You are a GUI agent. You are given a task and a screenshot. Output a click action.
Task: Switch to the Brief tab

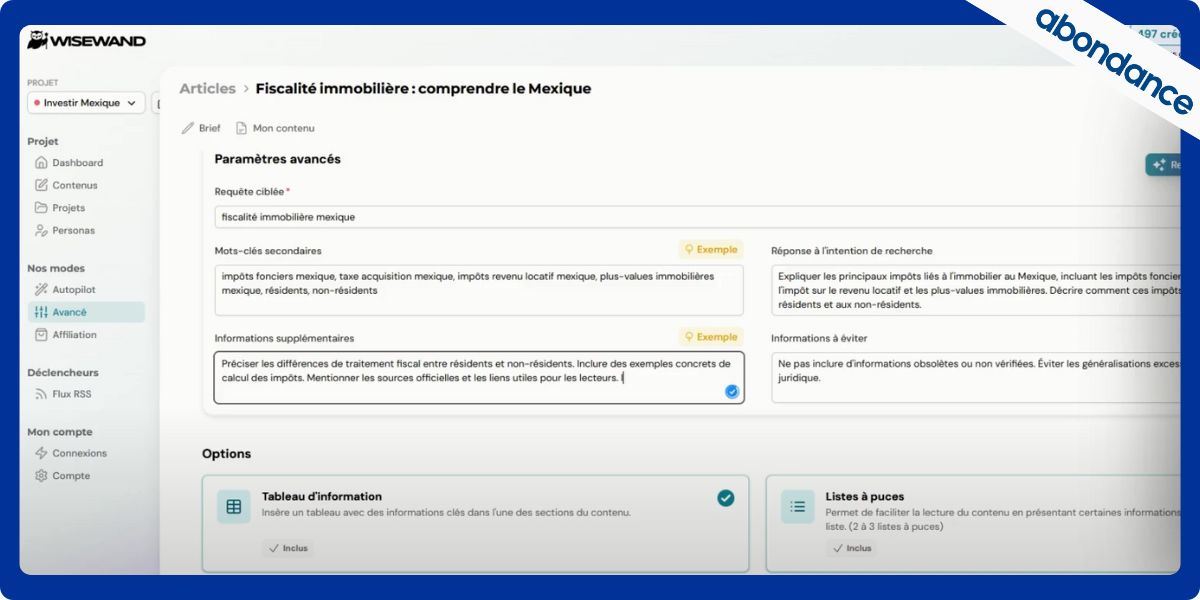coord(201,128)
